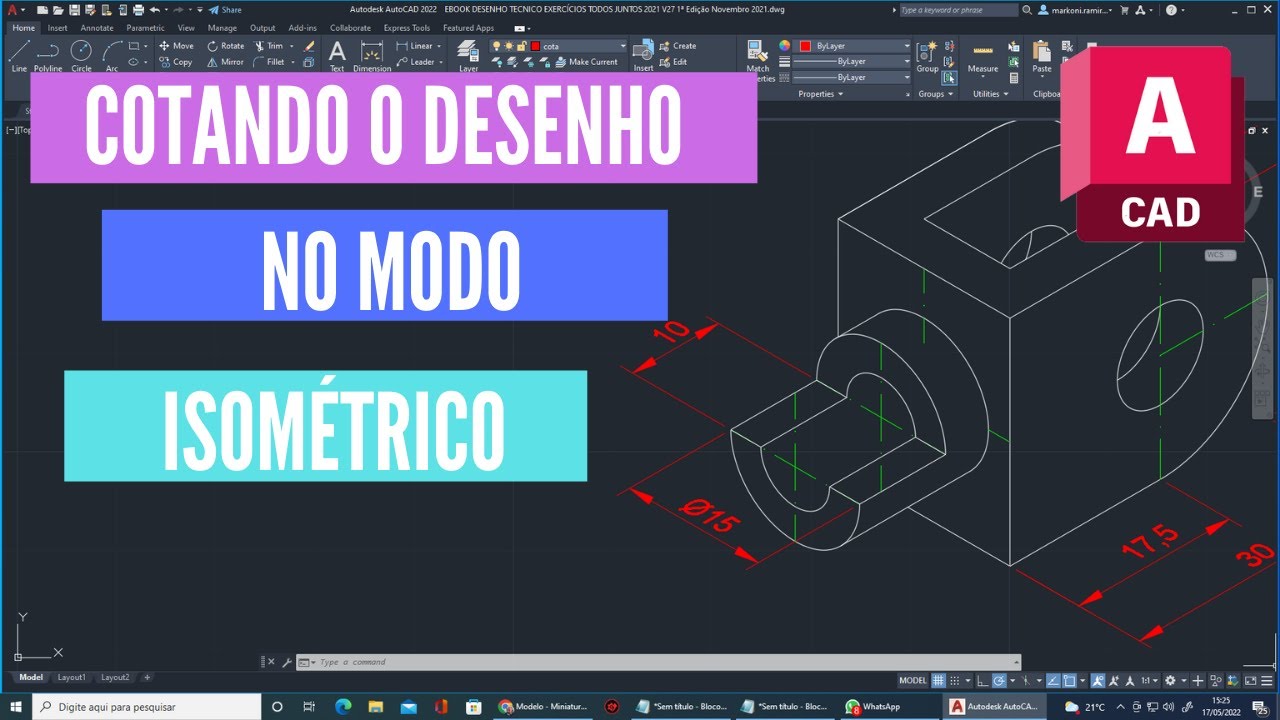
Task: Open WhatsApp from the taskbar
Action: point(873,706)
